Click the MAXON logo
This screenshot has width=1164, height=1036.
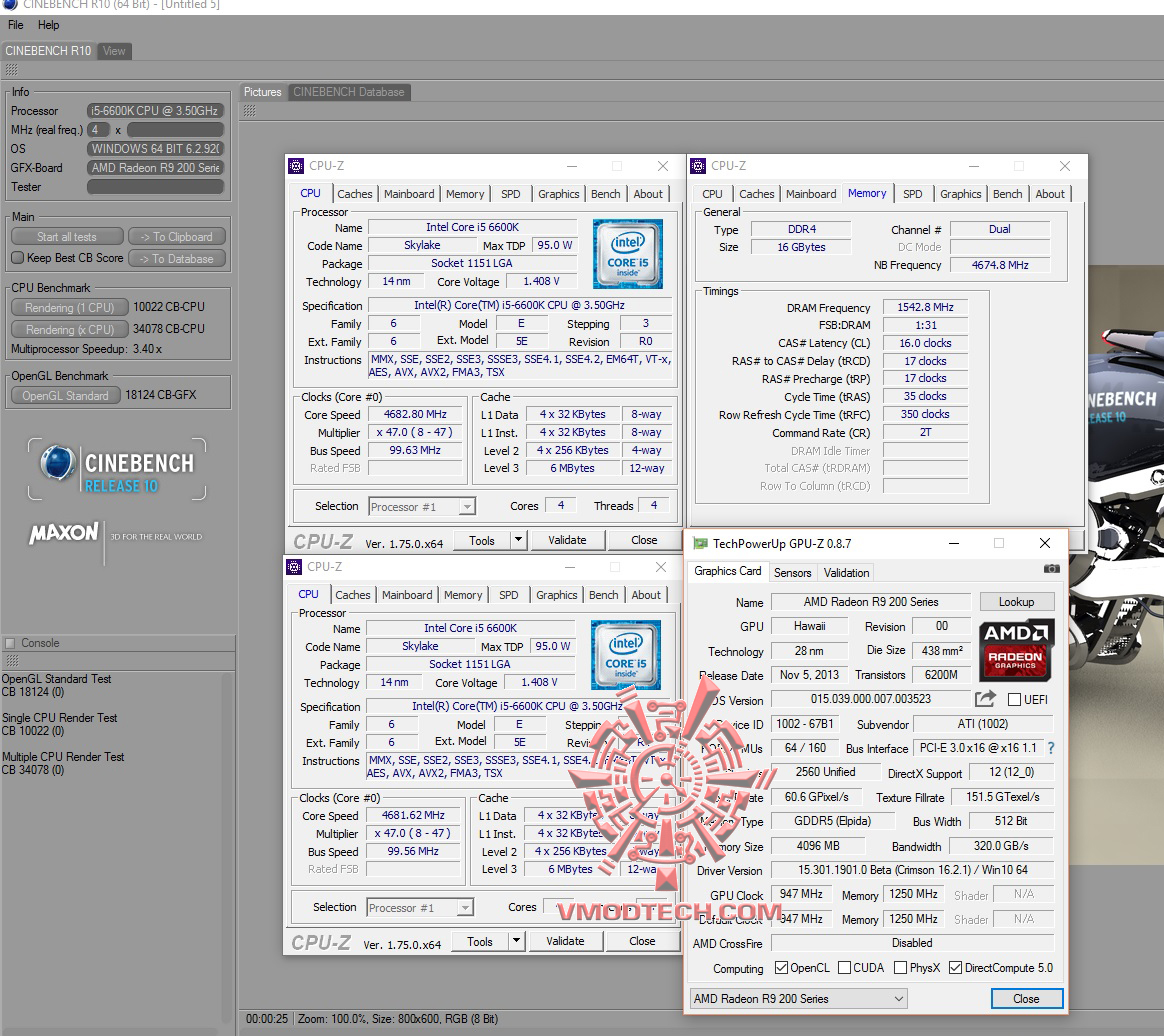coord(64,534)
